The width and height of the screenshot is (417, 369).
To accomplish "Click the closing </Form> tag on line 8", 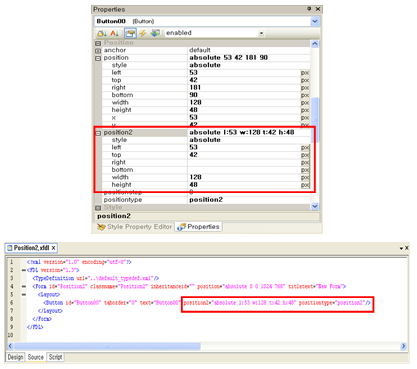I will point(42,319).
